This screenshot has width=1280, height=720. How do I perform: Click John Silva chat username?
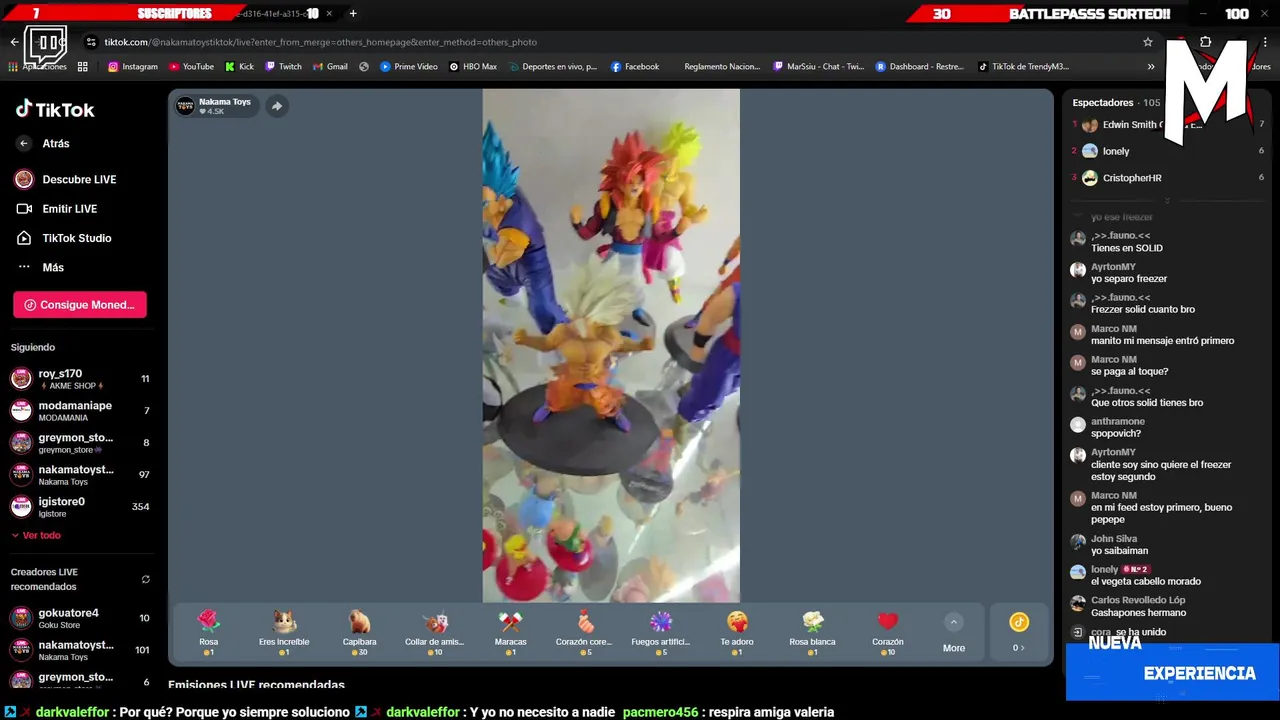tap(1114, 539)
